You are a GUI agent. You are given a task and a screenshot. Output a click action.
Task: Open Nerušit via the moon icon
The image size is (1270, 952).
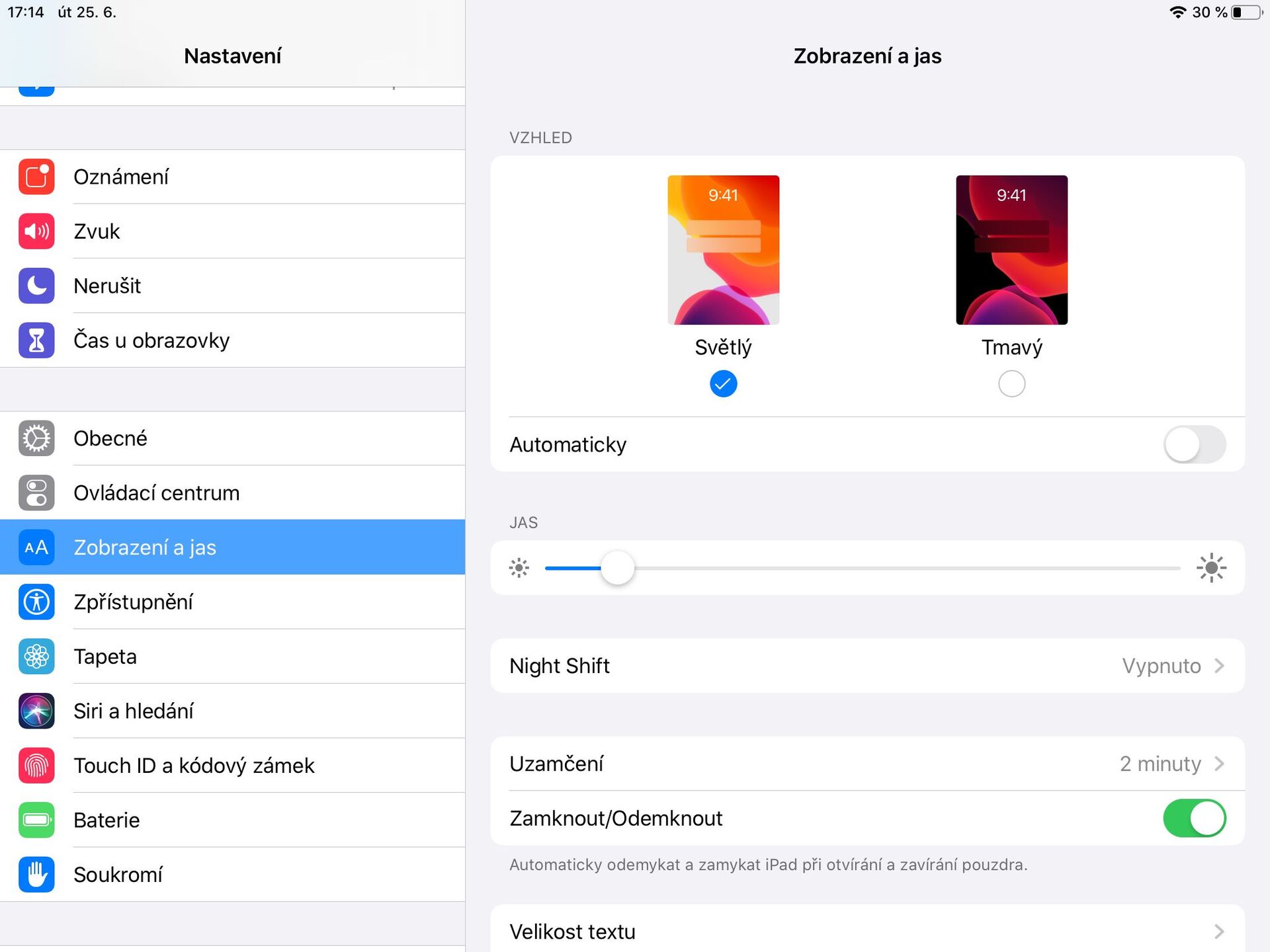[x=36, y=286]
